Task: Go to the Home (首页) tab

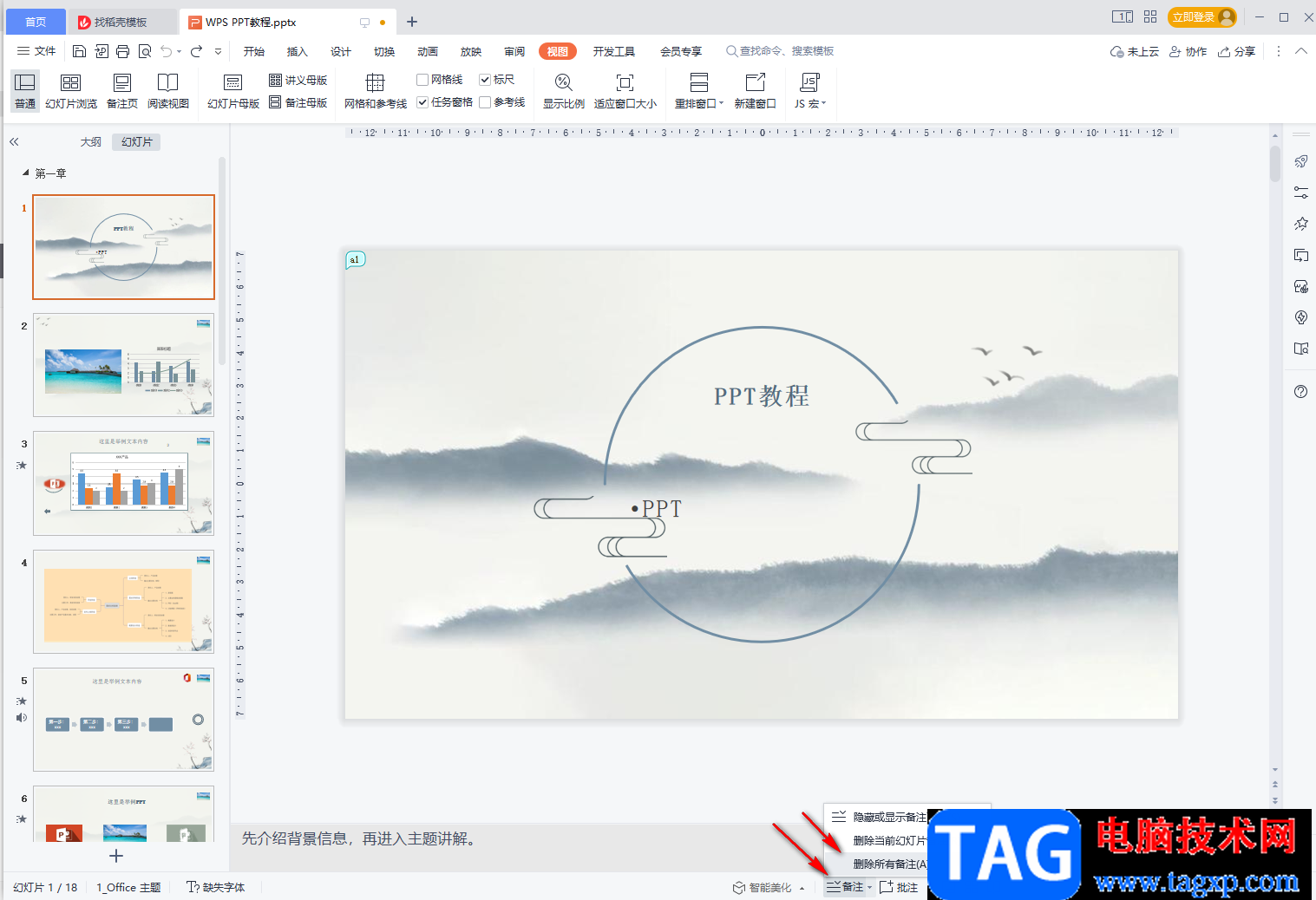Action: [x=36, y=23]
